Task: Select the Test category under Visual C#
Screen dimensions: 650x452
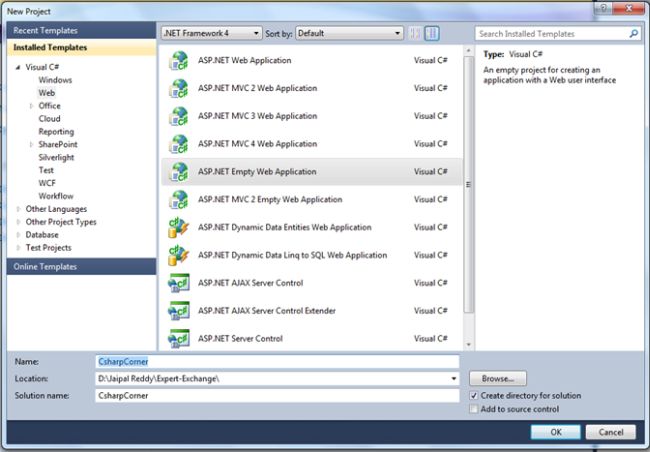Action: click(46, 170)
